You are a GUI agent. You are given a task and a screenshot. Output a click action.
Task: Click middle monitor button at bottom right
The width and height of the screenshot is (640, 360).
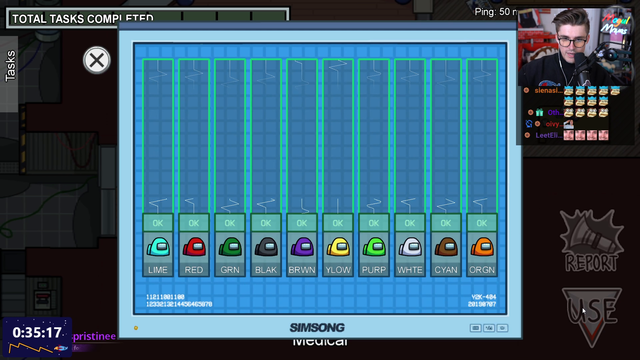(x=489, y=328)
